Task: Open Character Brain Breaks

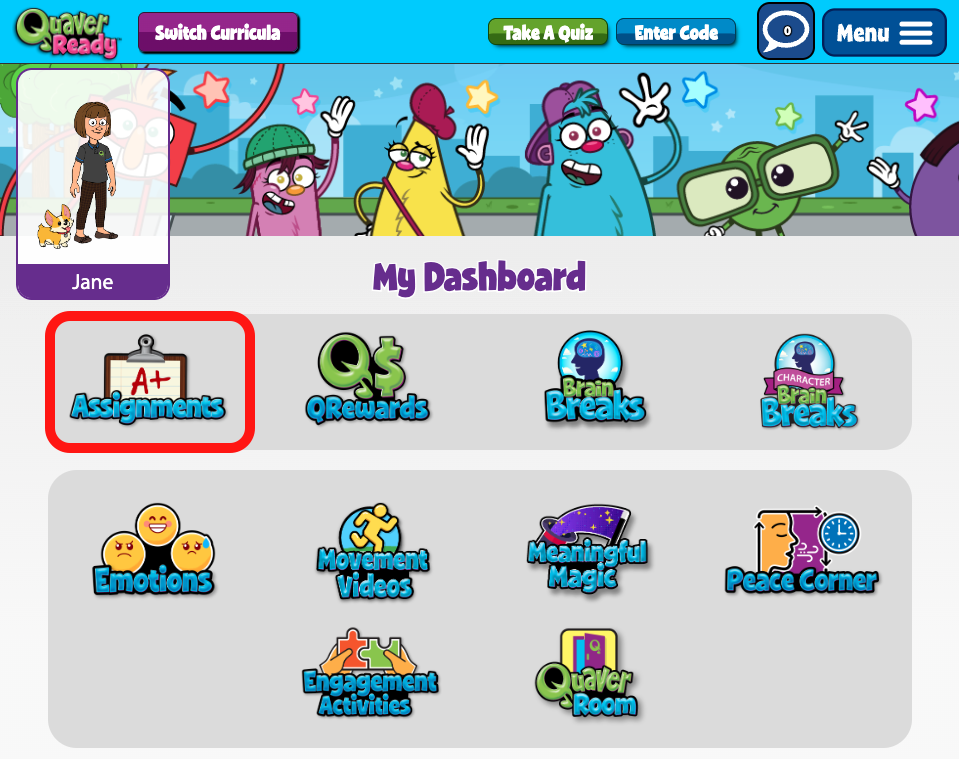Action: pos(809,380)
